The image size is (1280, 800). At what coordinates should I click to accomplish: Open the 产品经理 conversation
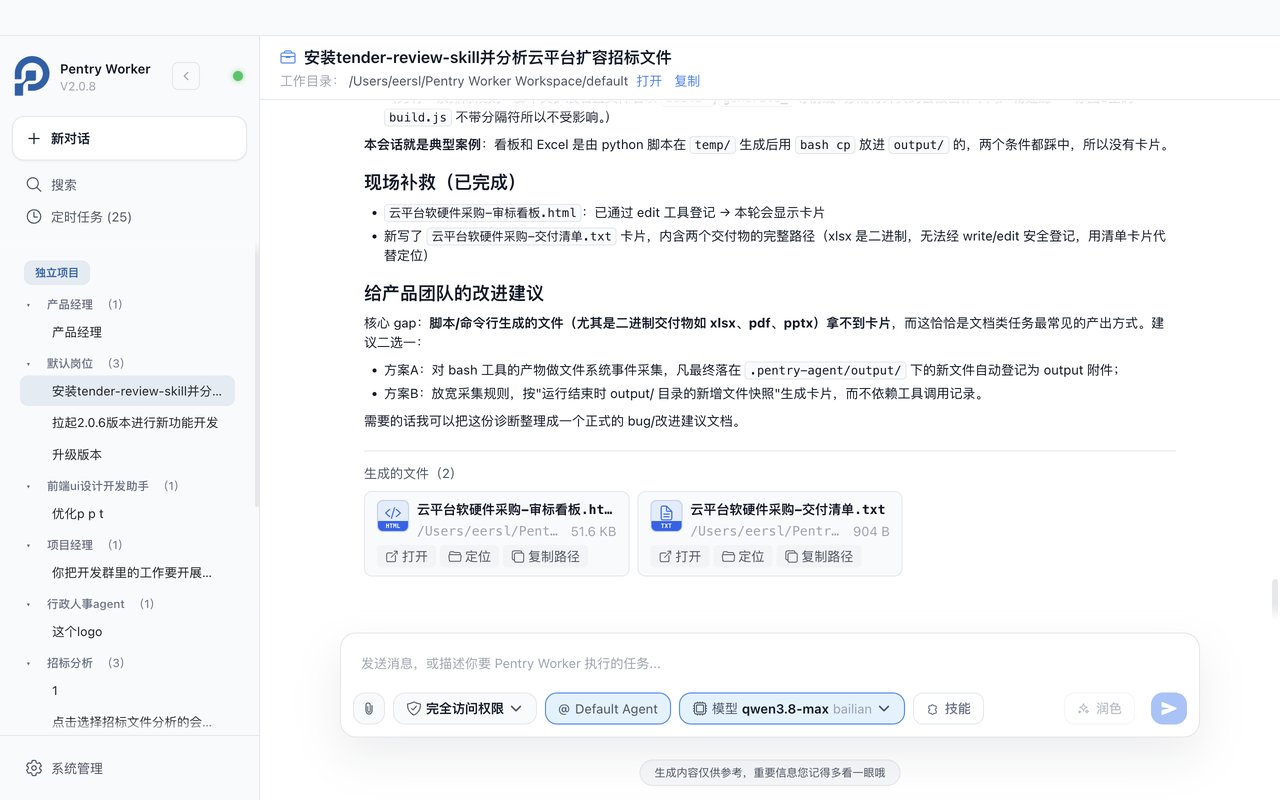tap(128, 332)
